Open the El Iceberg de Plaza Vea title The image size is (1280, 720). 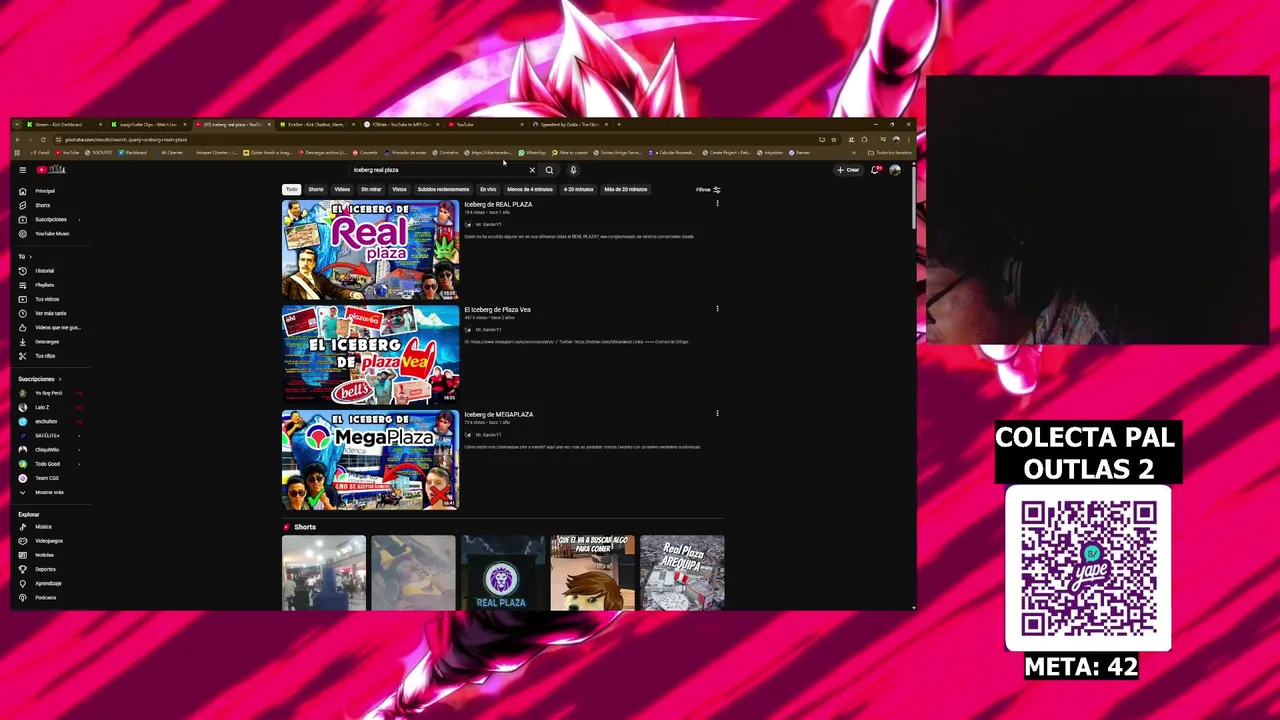pos(497,309)
